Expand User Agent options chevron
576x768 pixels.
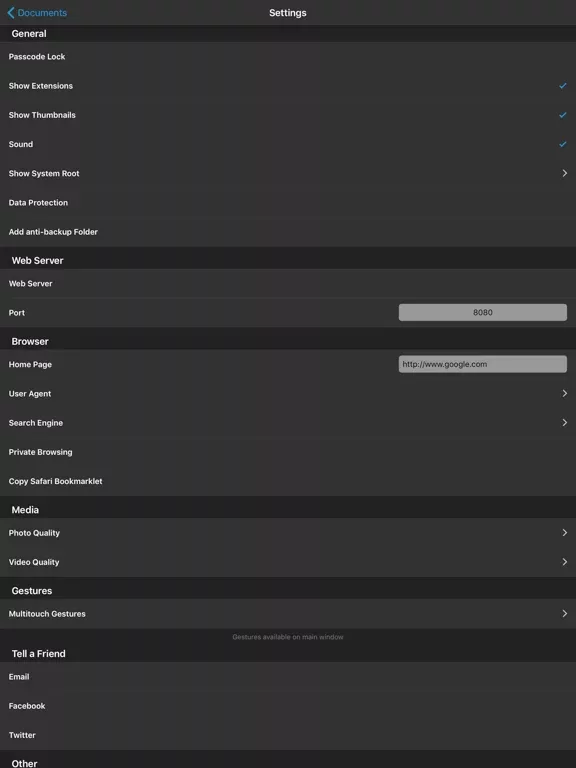click(565, 393)
